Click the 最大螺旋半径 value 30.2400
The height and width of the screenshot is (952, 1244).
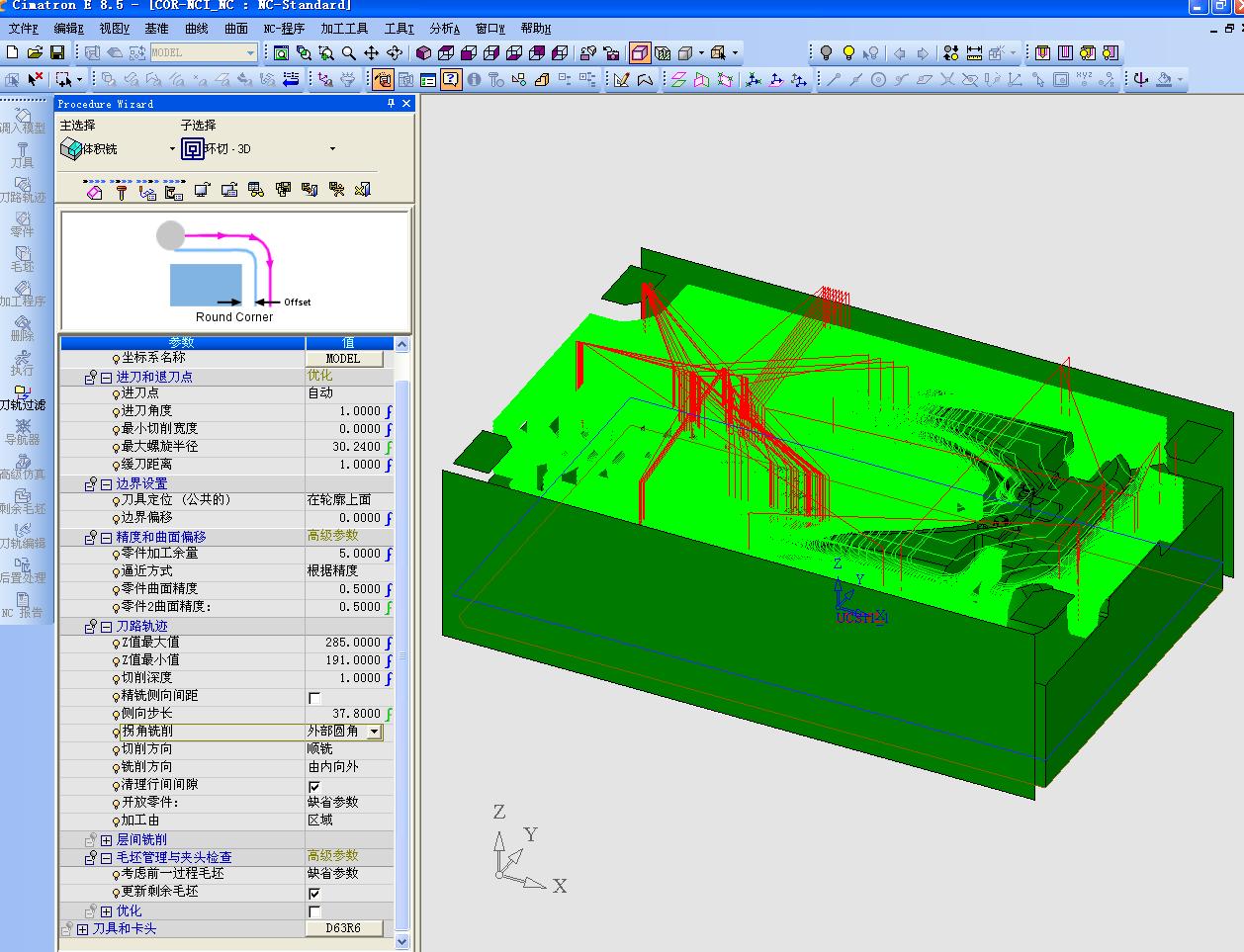pos(344,447)
